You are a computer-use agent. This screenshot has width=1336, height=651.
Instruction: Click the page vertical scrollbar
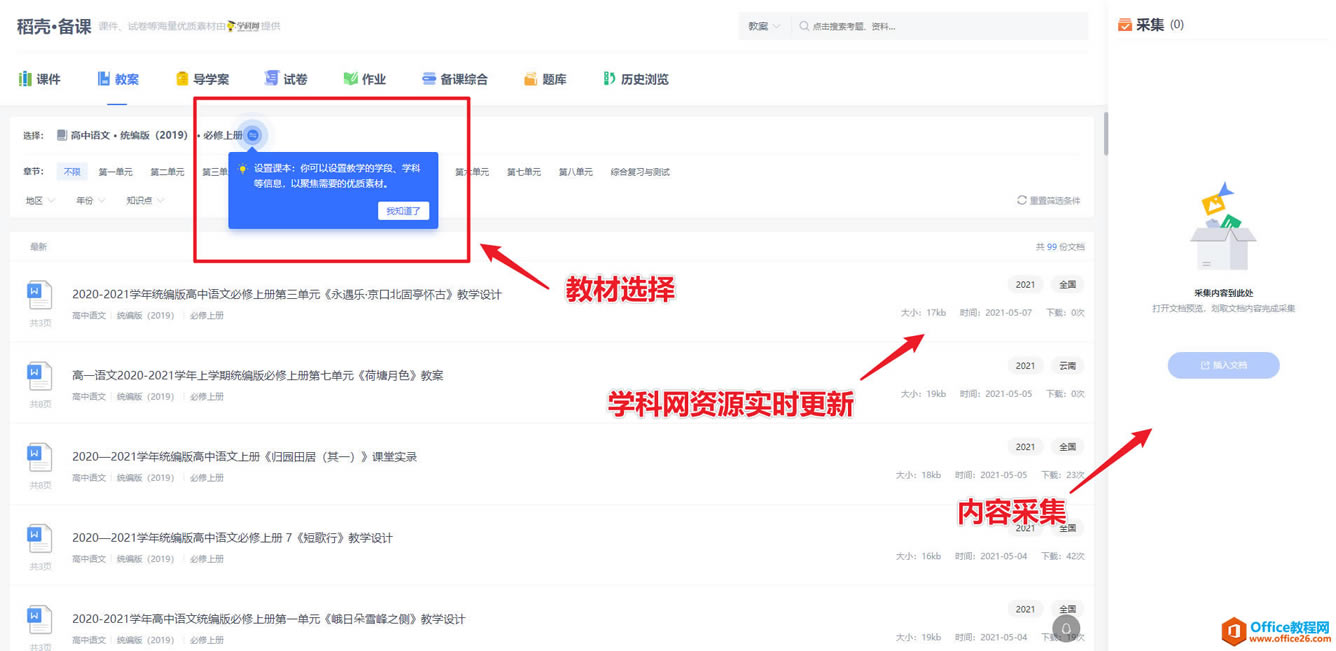(1105, 134)
